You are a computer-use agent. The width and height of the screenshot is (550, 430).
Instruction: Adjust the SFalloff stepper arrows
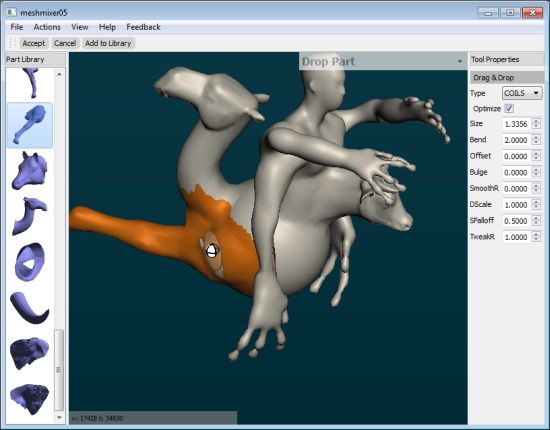tap(536, 221)
